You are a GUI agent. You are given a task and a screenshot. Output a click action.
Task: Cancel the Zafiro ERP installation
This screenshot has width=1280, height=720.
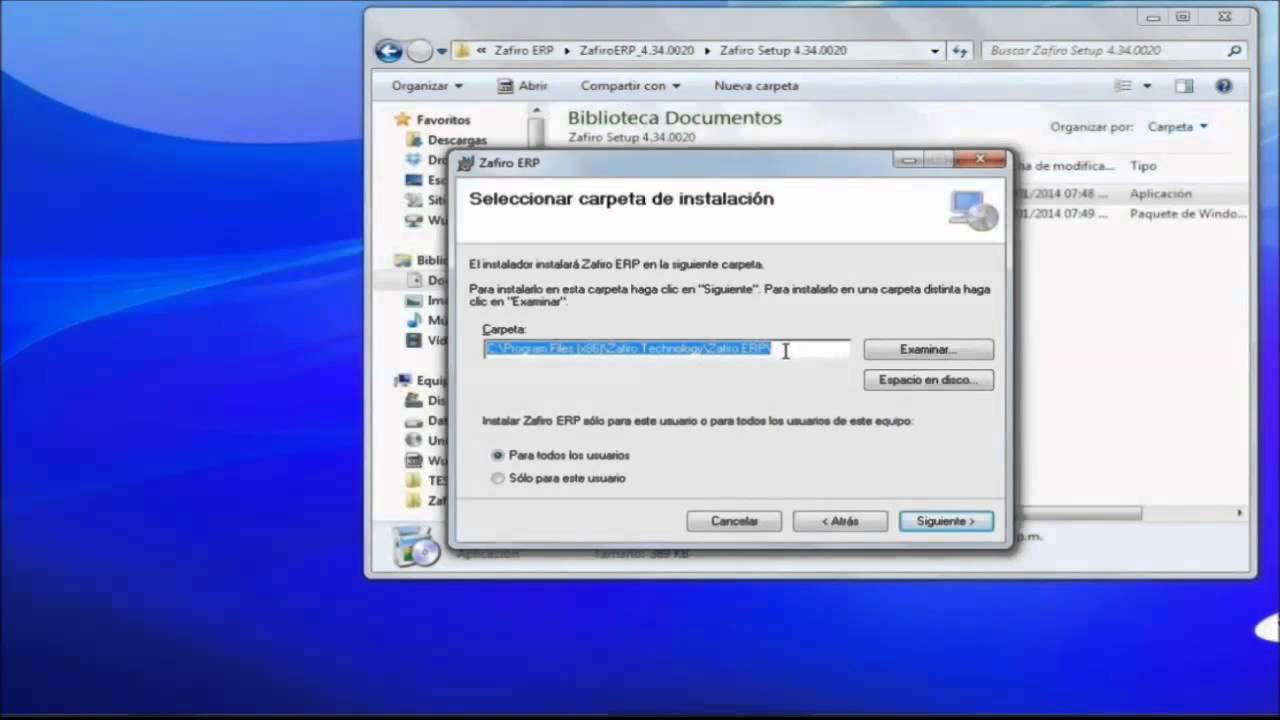734,521
